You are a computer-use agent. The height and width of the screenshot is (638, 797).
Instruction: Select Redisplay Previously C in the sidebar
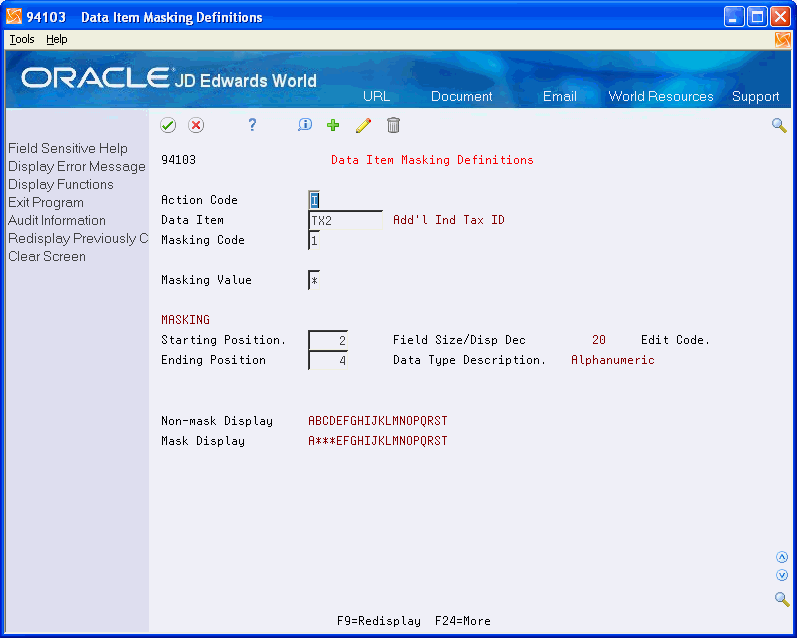coord(78,238)
